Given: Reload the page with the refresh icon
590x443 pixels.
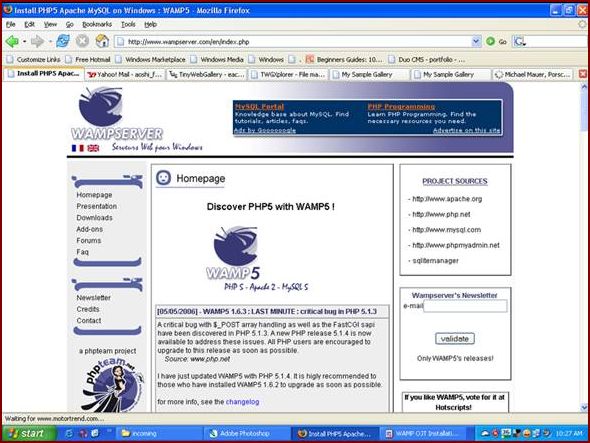Looking at the screenshot, I should (x=63, y=41).
